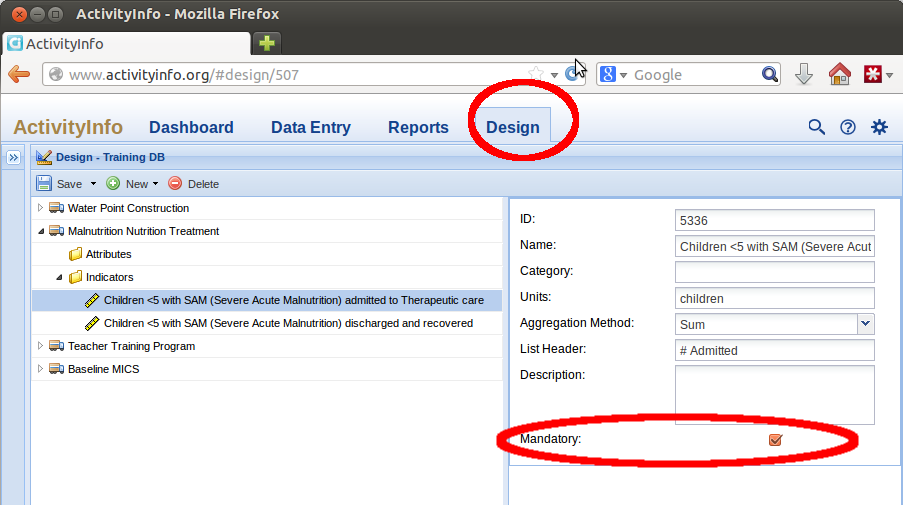Click the new tab plus button

(267, 43)
